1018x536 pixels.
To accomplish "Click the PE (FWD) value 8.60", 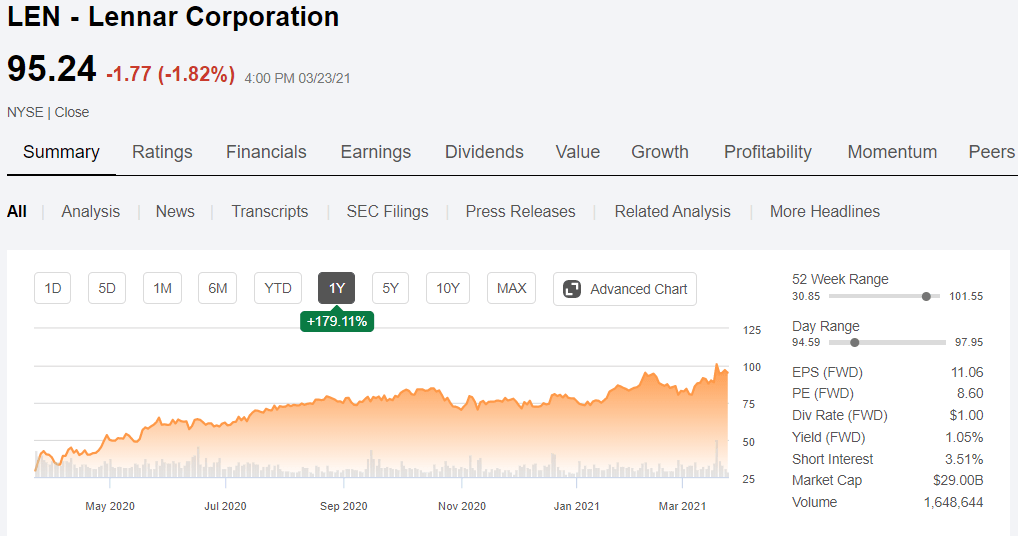I will pos(970,393).
